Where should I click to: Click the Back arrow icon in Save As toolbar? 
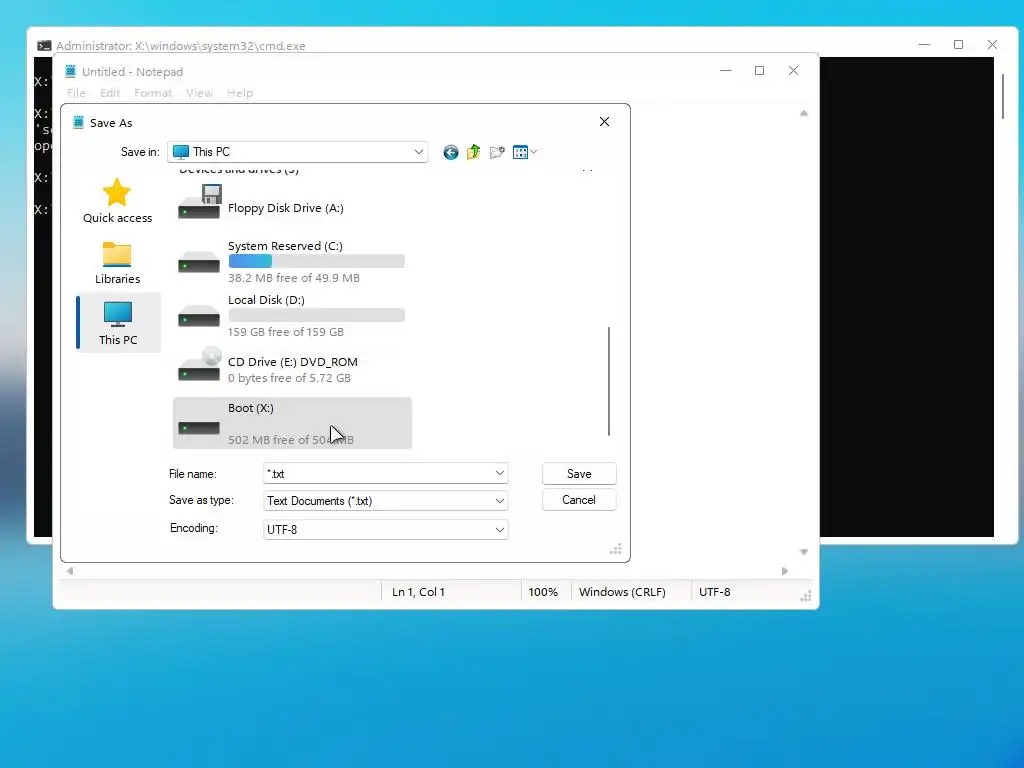click(451, 152)
